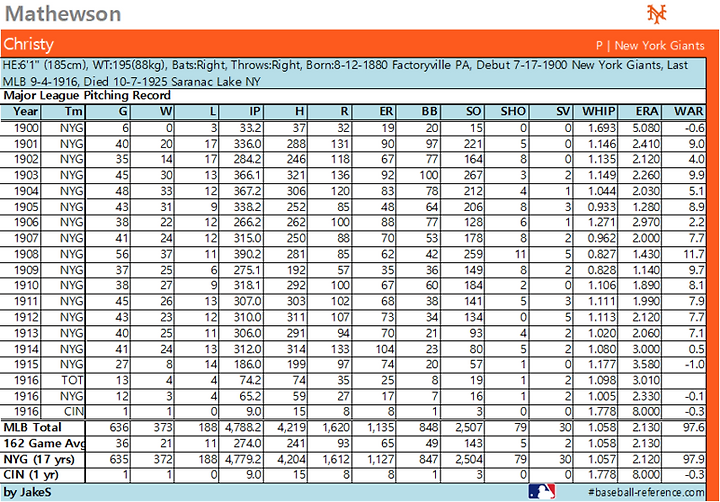Click 'P | New York Giants' label
This screenshot has width=720, height=502.
650,45
